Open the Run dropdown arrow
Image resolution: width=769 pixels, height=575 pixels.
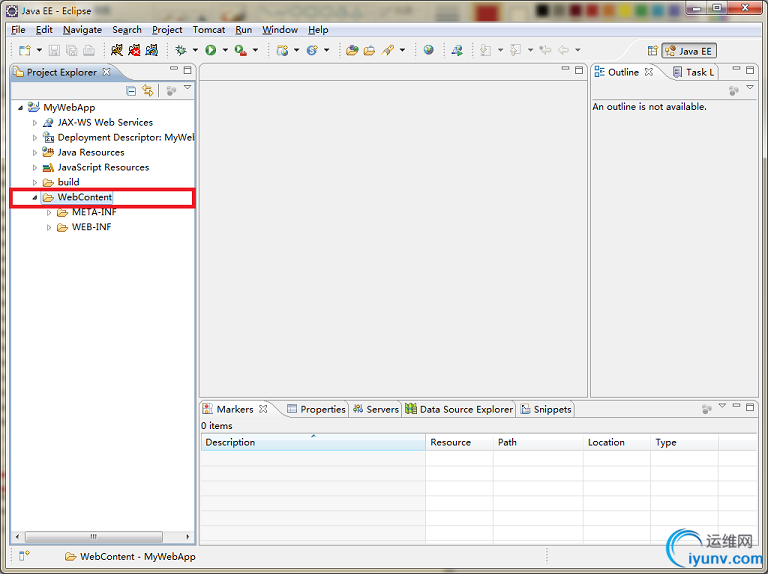[225, 50]
